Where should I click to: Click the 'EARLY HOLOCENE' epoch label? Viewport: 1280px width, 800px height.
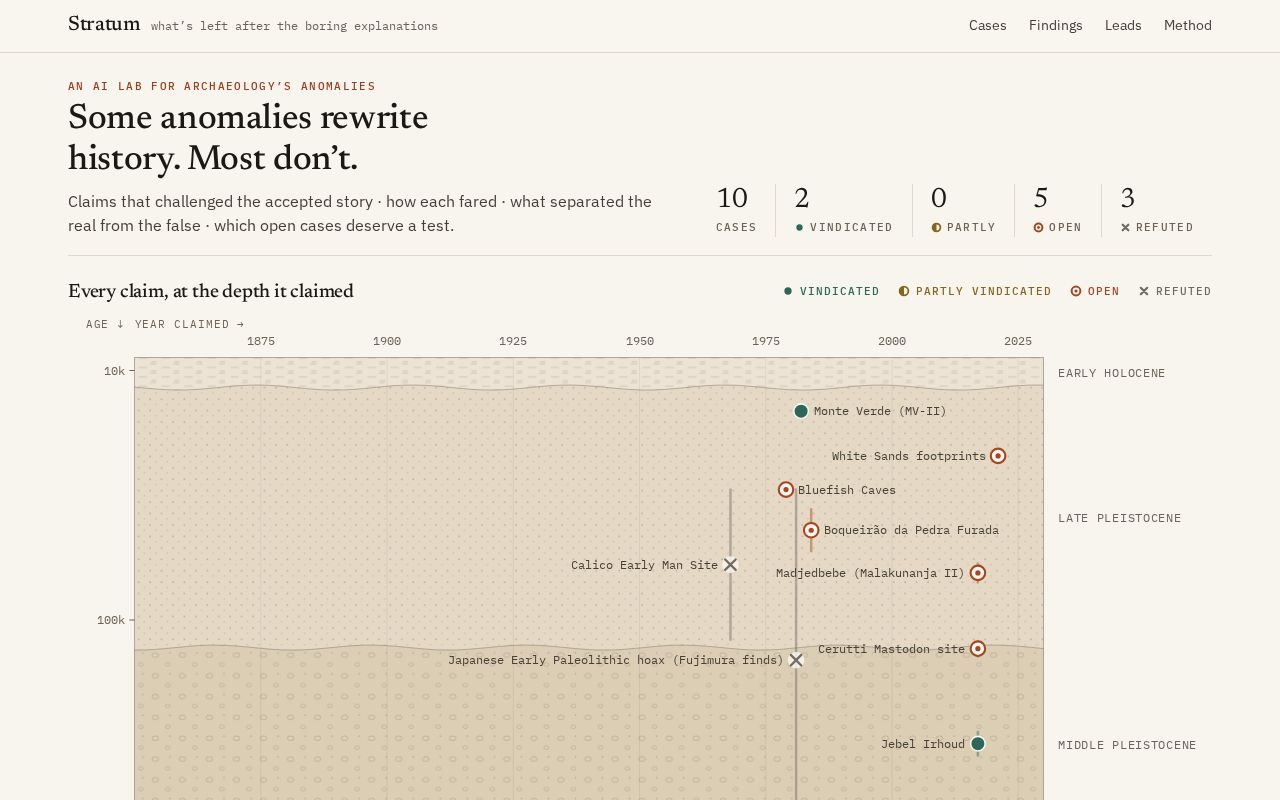point(1112,373)
